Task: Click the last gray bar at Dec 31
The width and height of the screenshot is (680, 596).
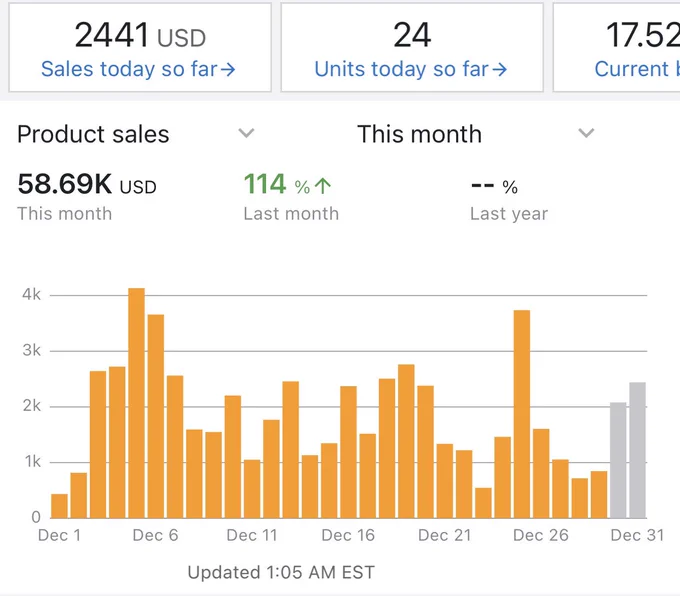Action: click(x=638, y=450)
